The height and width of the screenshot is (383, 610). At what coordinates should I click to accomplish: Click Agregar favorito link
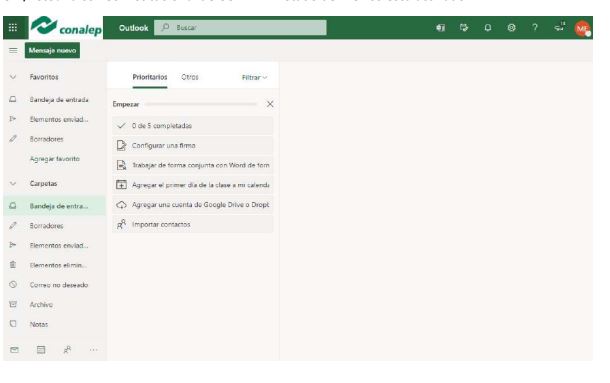tap(55, 159)
